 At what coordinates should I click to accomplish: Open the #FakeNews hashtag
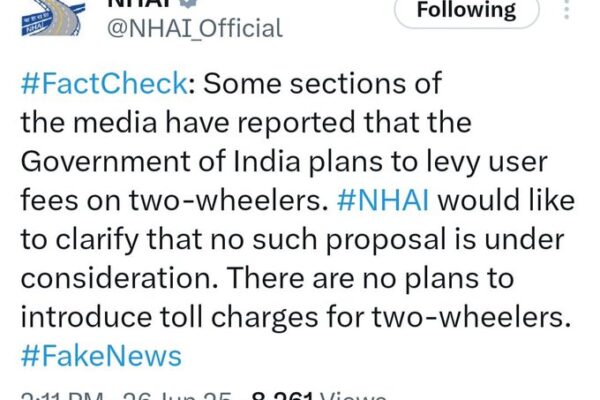(101, 355)
